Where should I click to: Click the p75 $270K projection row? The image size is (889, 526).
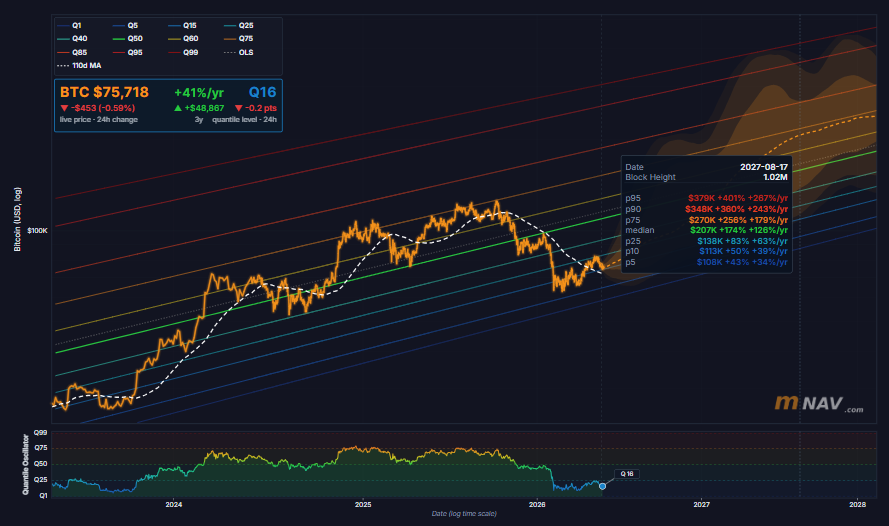pyautogui.click(x=706, y=220)
